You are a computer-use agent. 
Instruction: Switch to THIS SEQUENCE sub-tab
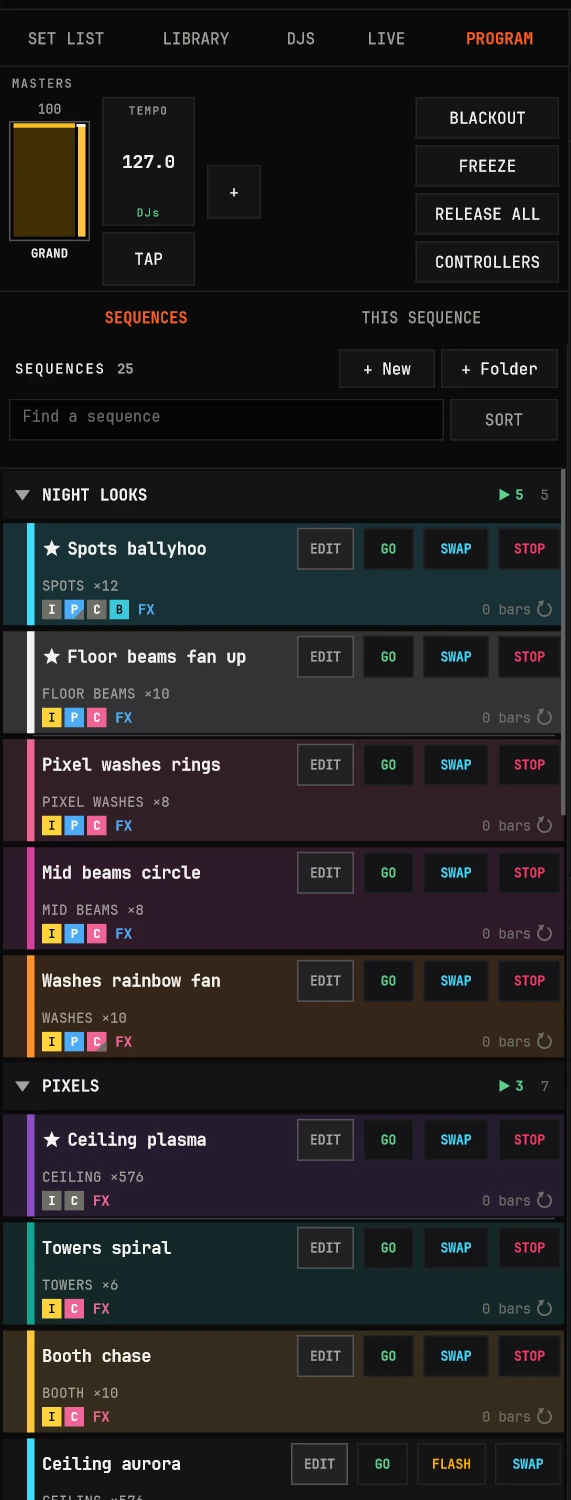421,318
